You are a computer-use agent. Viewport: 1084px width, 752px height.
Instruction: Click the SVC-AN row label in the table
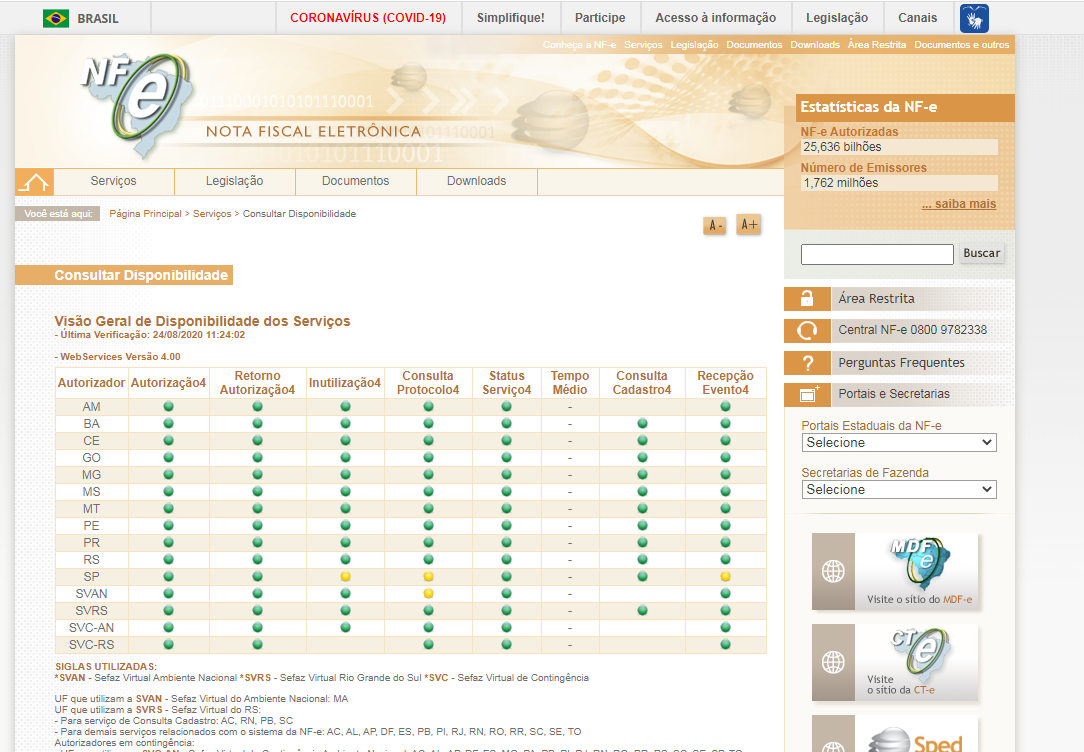click(x=91, y=628)
